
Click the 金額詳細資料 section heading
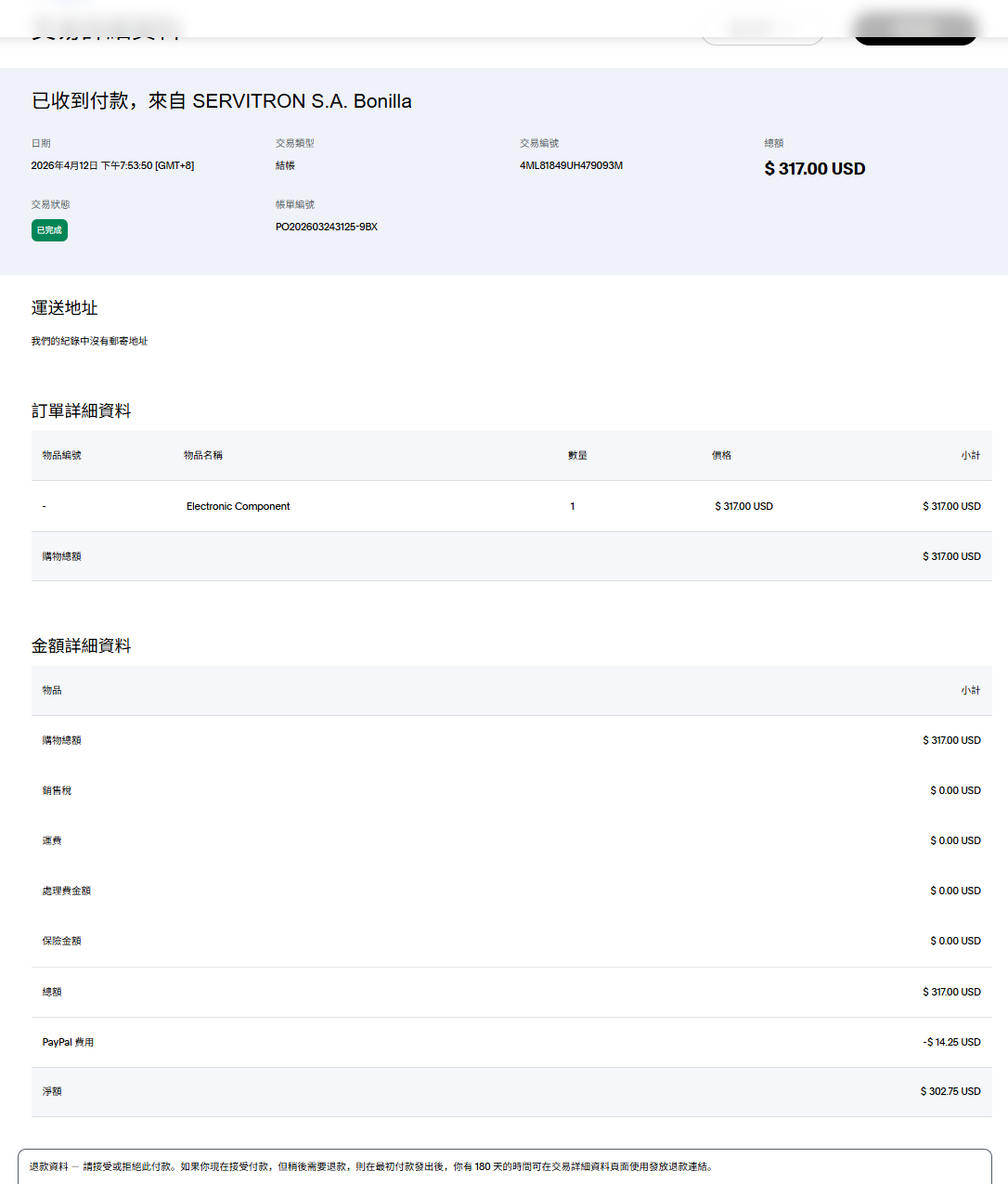tap(81, 646)
